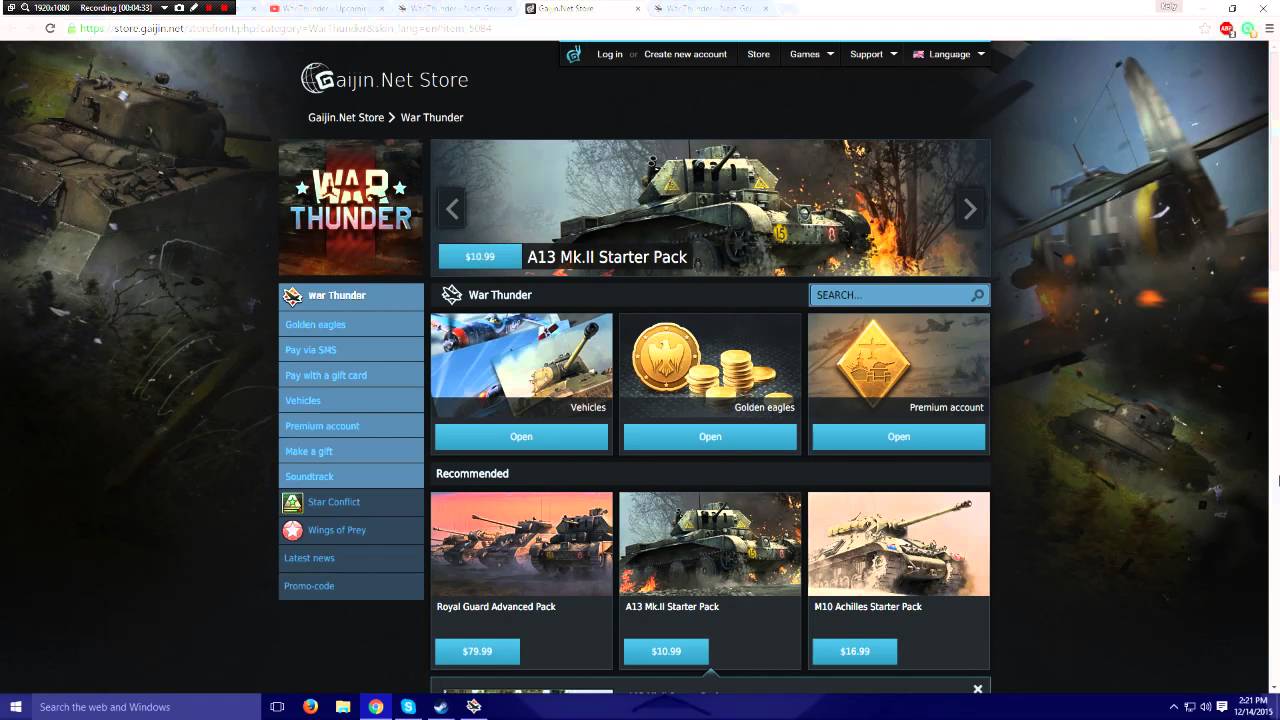Click the $10.99 banner price button
1280x720 pixels.
(x=480, y=257)
